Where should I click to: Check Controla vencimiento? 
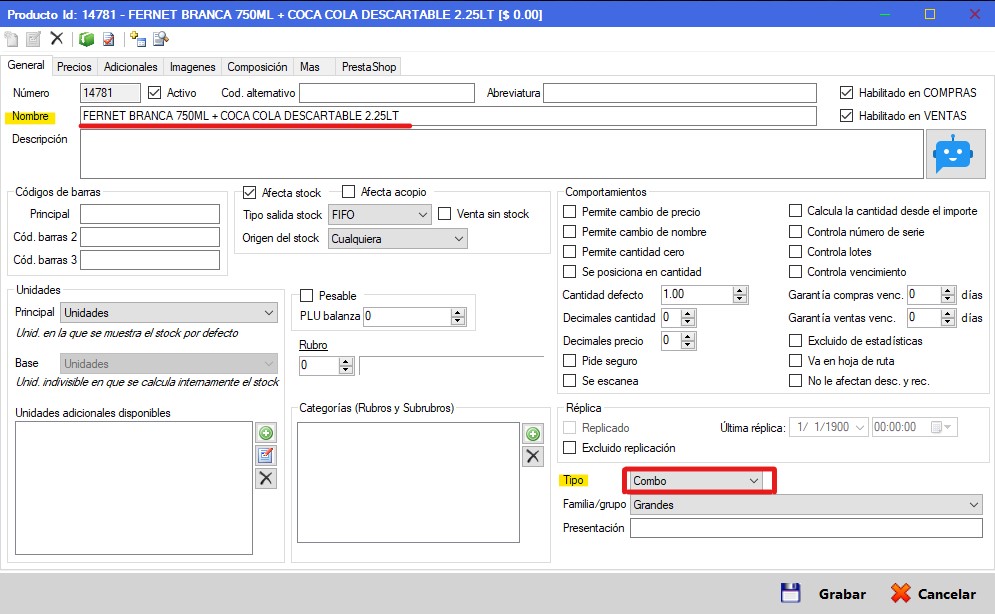pos(795,271)
